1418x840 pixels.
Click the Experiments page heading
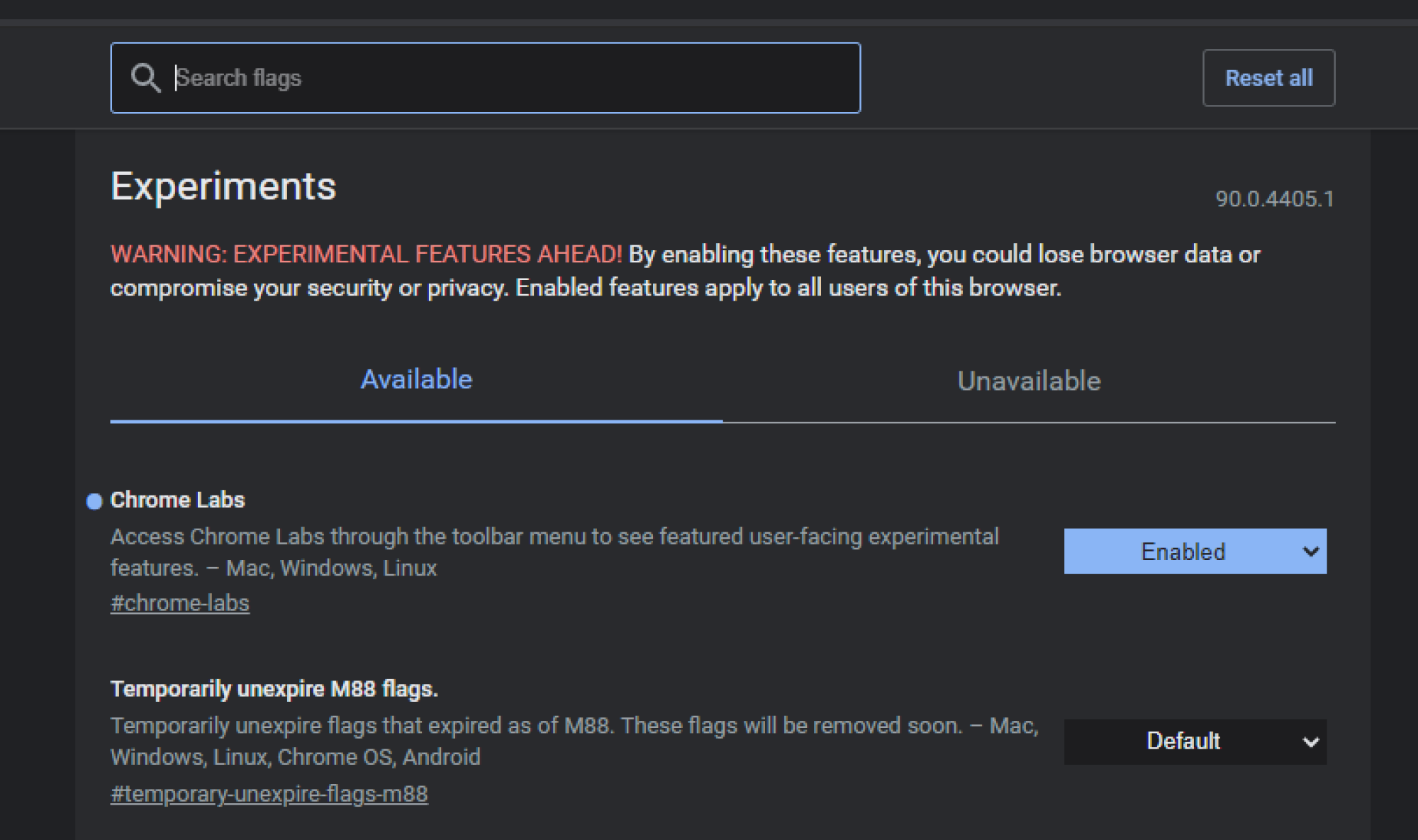click(x=223, y=186)
